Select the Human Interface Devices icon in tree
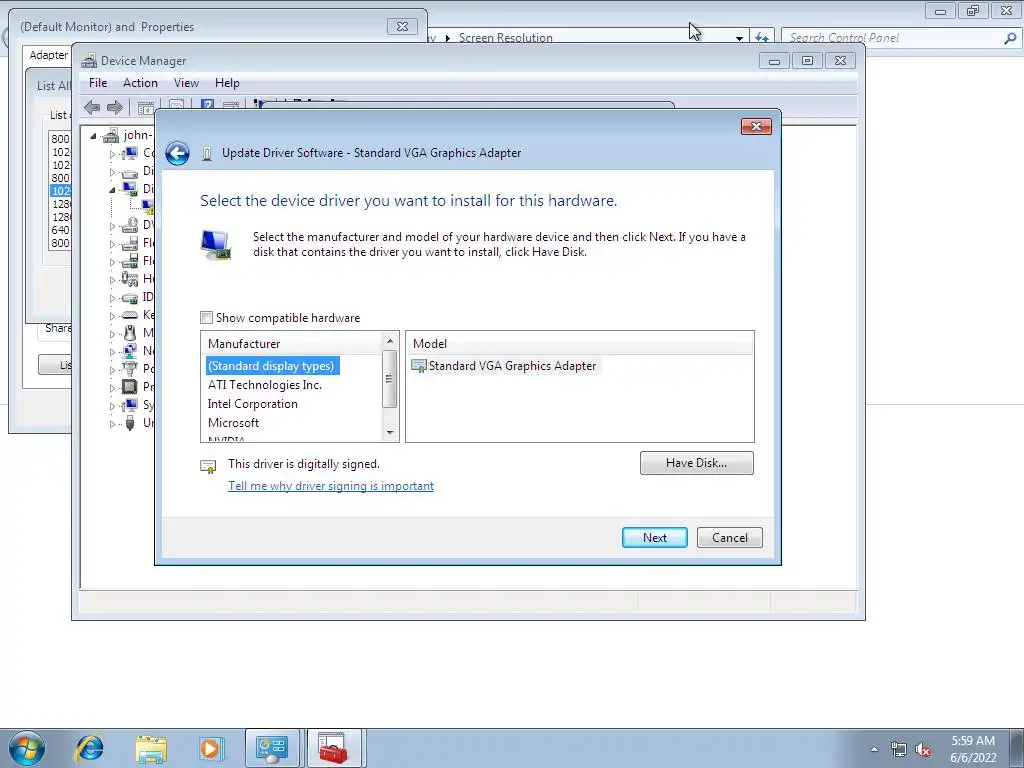 [130, 279]
